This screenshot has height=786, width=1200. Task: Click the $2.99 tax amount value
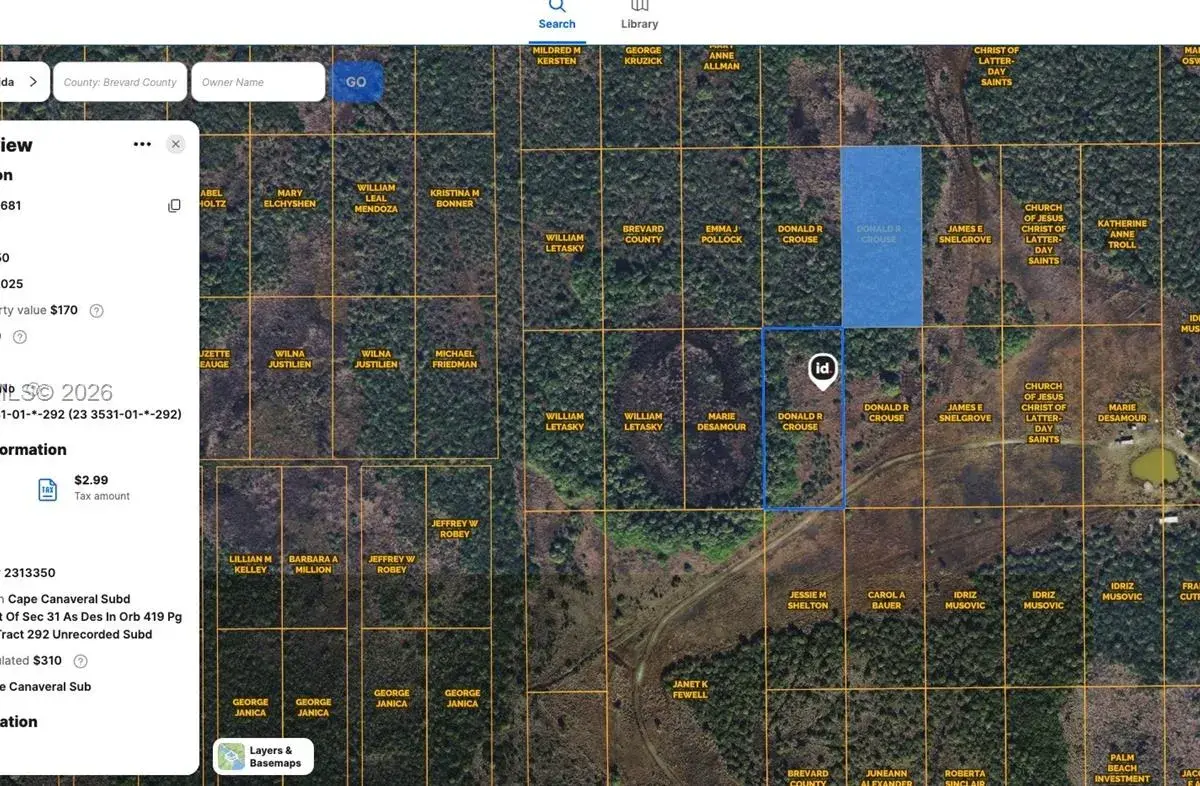click(x=91, y=480)
